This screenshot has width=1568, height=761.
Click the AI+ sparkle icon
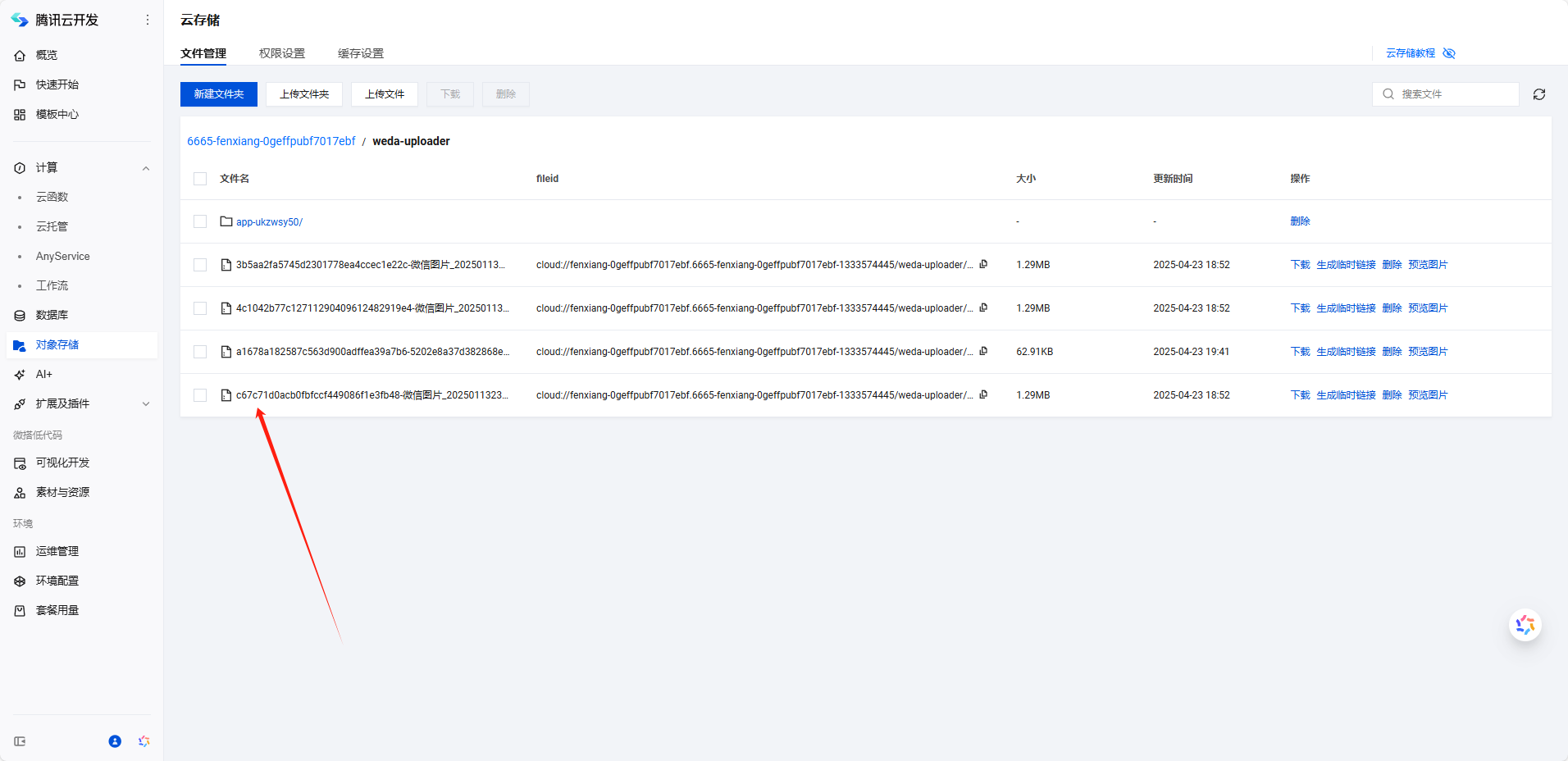[20, 374]
